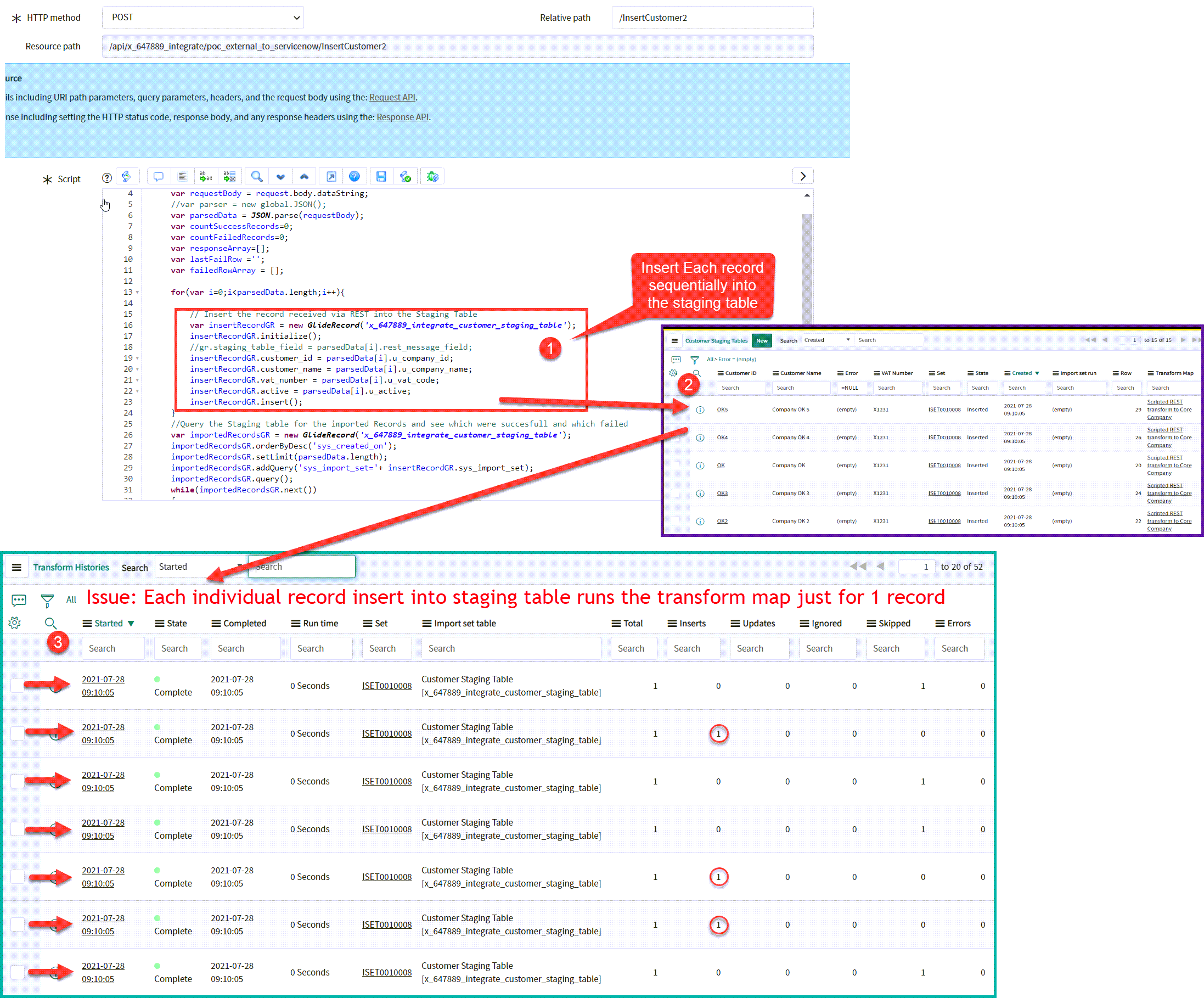The width and height of the screenshot is (1204, 998).
Task: Open the script debugger bug icon
Action: (432, 177)
